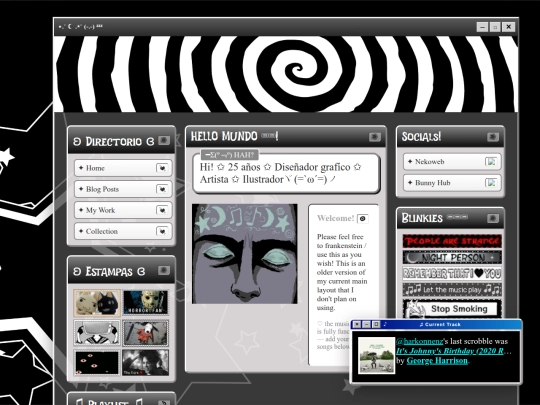Click the heart icon beside Home
Viewport: 540px width, 405px height.
click(162, 168)
